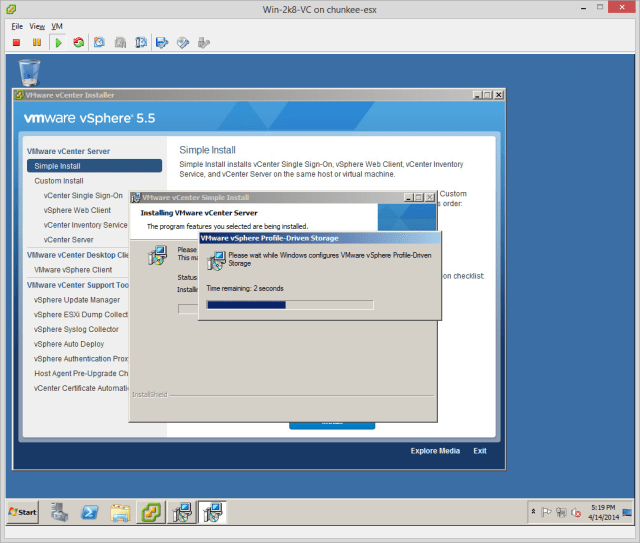Open the View menu
The width and height of the screenshot is (640, 543).
click(x=37, y=27)
